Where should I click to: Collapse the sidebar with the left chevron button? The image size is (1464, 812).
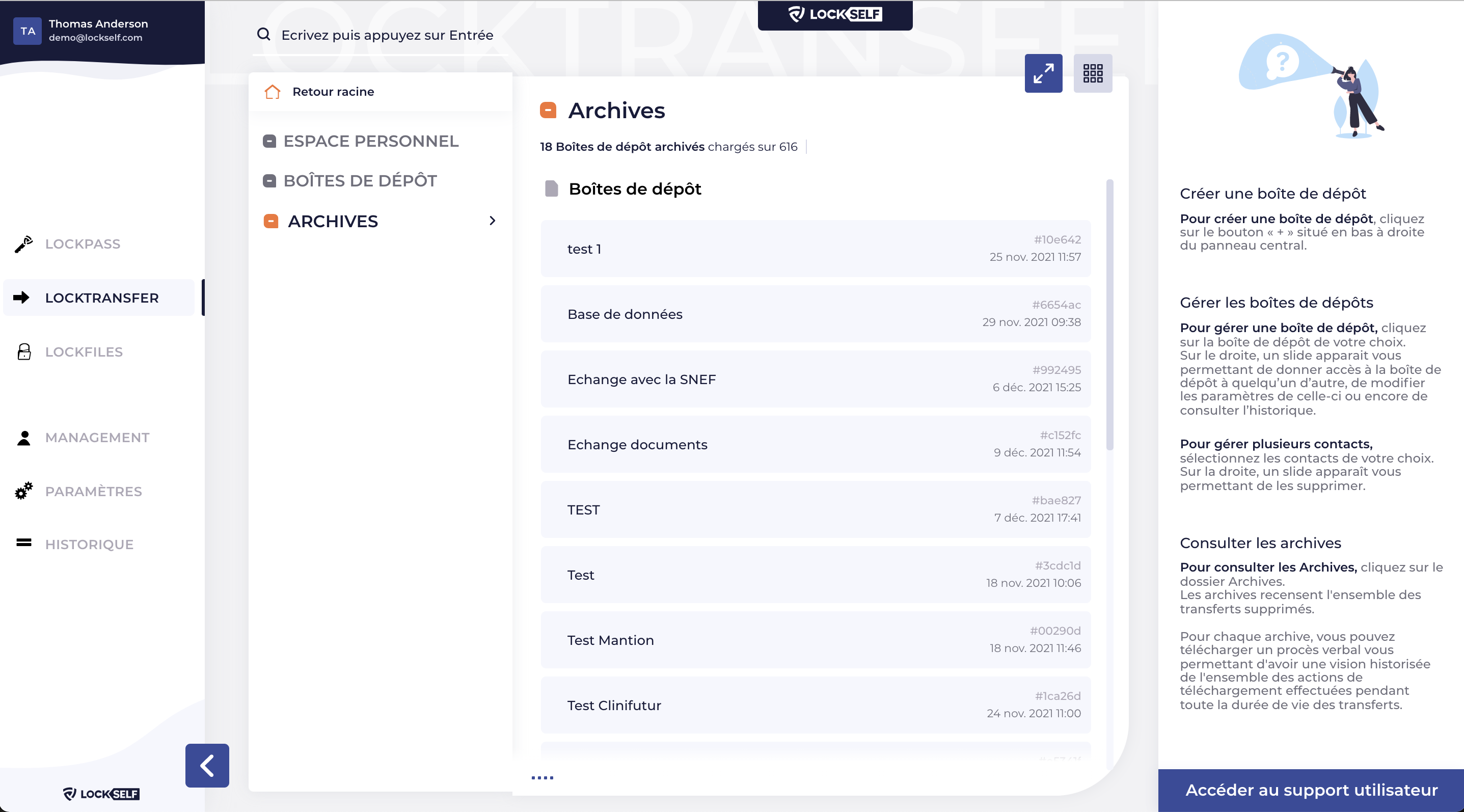tap(207, 766)
